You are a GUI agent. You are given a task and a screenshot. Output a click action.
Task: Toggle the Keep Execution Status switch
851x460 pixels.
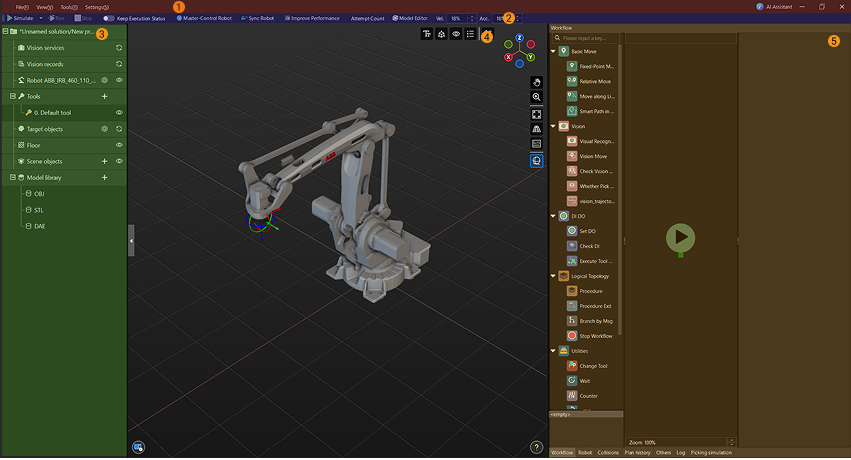click(x=109, y=18)
